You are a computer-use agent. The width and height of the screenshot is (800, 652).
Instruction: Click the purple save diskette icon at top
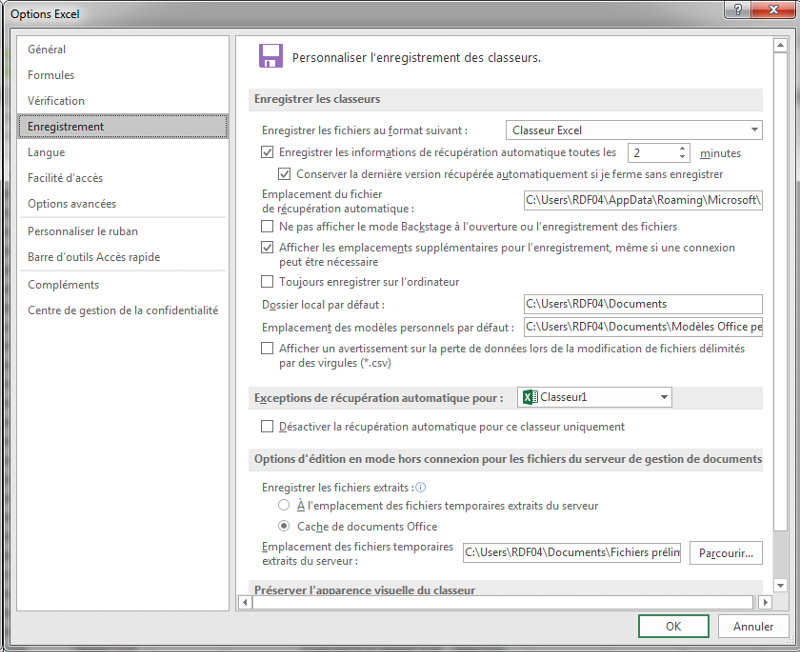pyautogui.click(x=270, y=56)
